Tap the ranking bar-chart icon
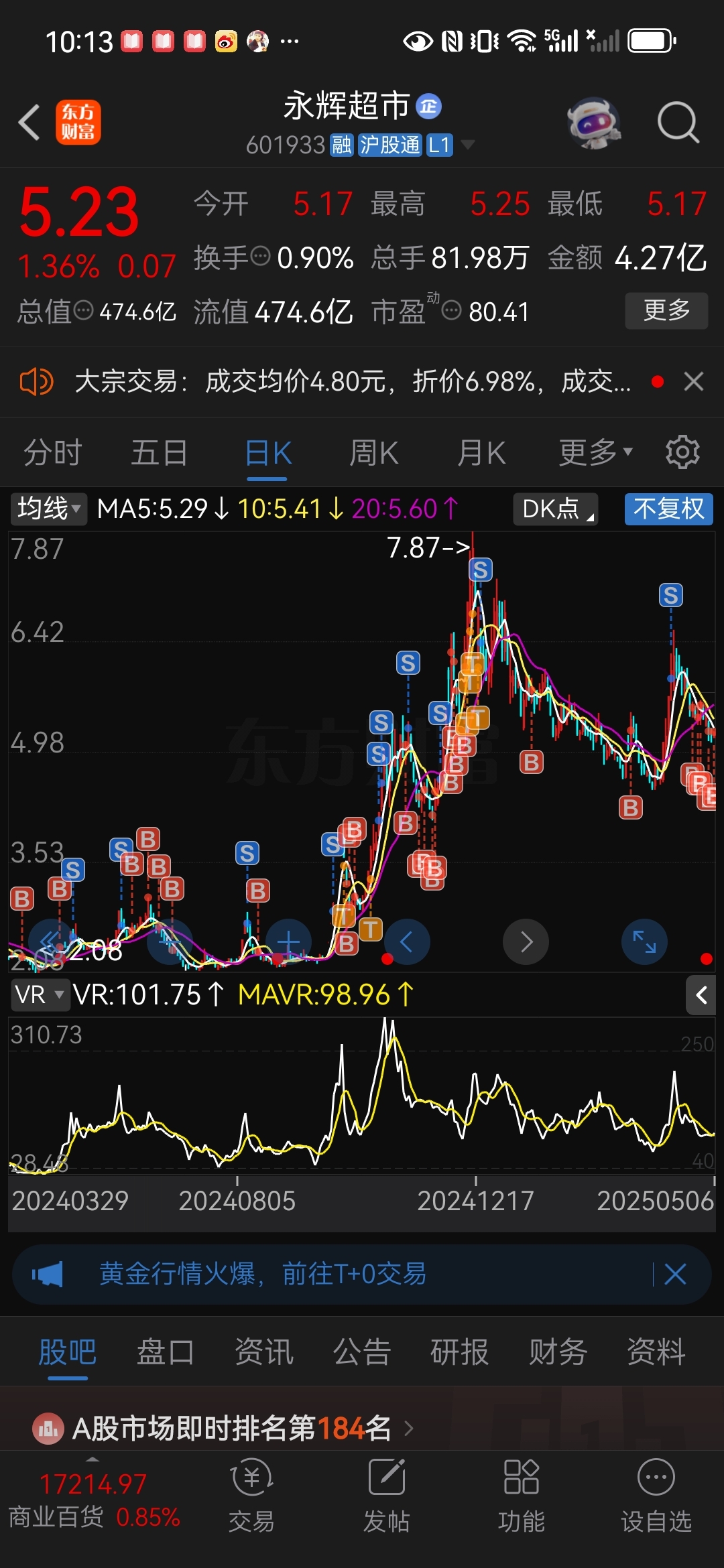Screen dimensions: 724x1568 tap(48, 1429)
